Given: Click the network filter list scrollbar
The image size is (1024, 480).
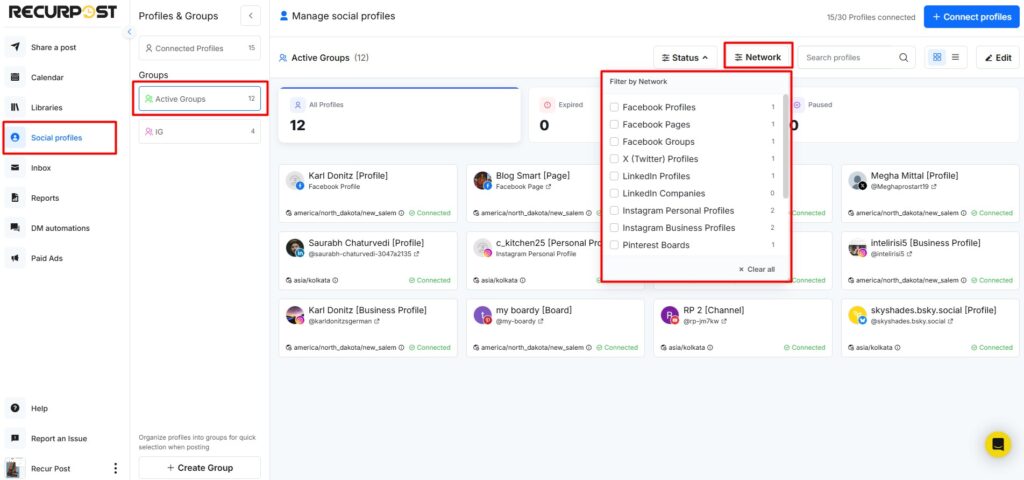Looking at the screenshot, I should (x=786, y=147).
